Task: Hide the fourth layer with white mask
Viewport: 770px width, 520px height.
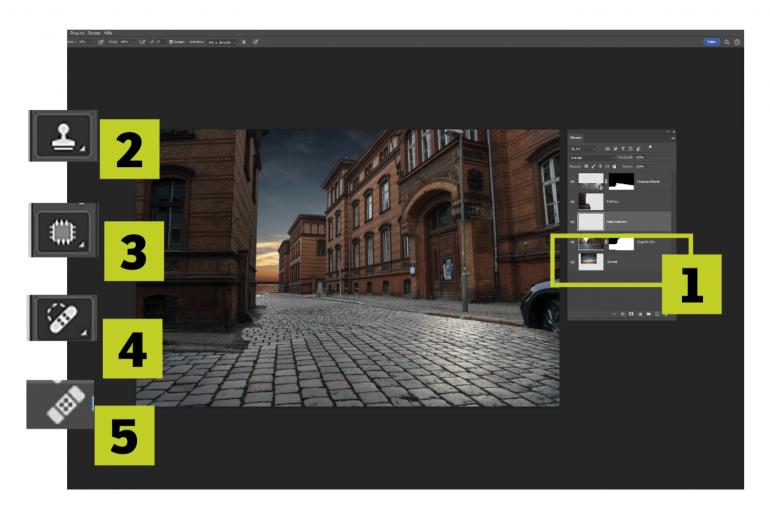Action: tap(572, 242)
